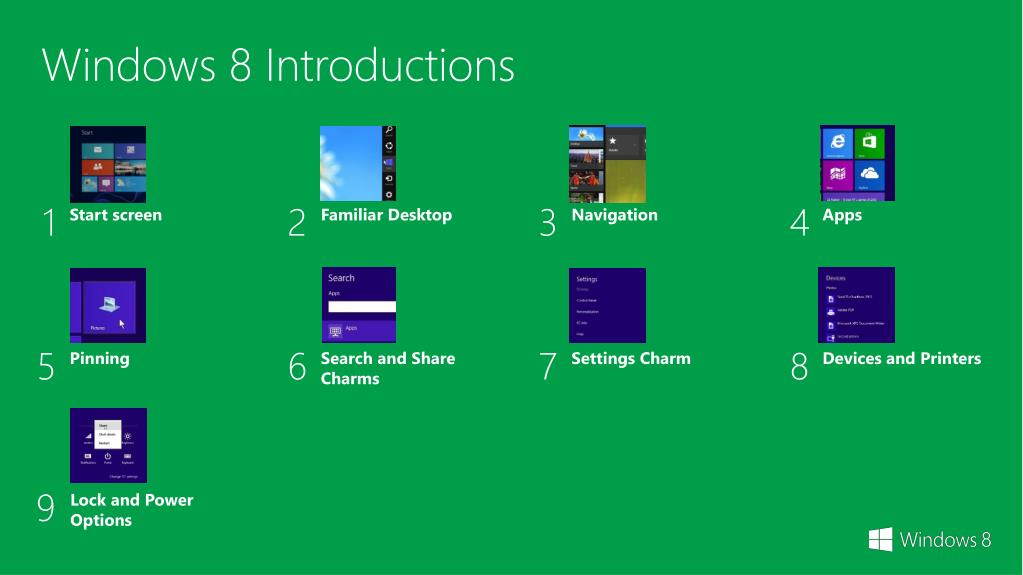Open the Start screen thumbnail
The height and width of the screenshot is (575, 1023).
coord(108,164)
